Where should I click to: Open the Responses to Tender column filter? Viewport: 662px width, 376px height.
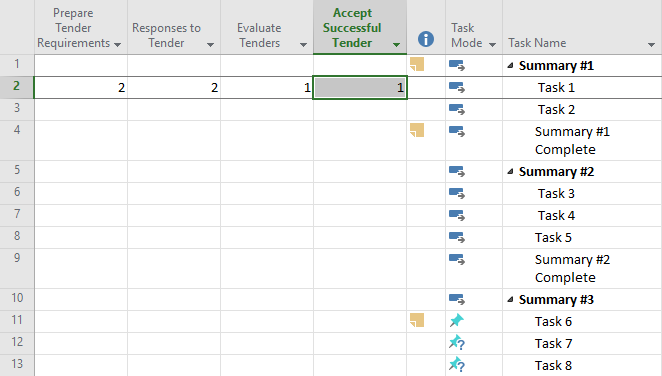pos(210,44)
